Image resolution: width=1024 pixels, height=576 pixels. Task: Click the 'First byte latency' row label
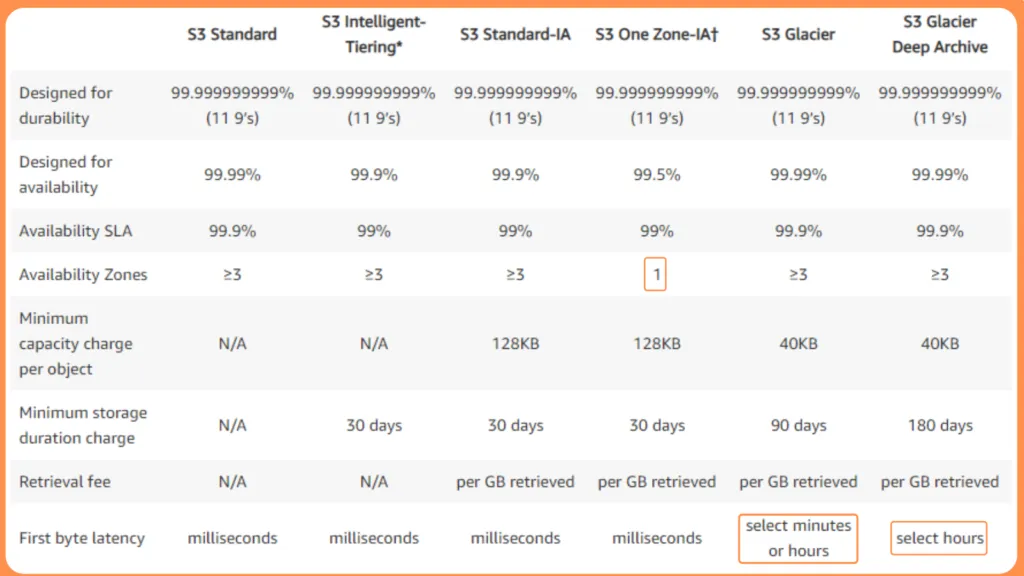[82, 538]
